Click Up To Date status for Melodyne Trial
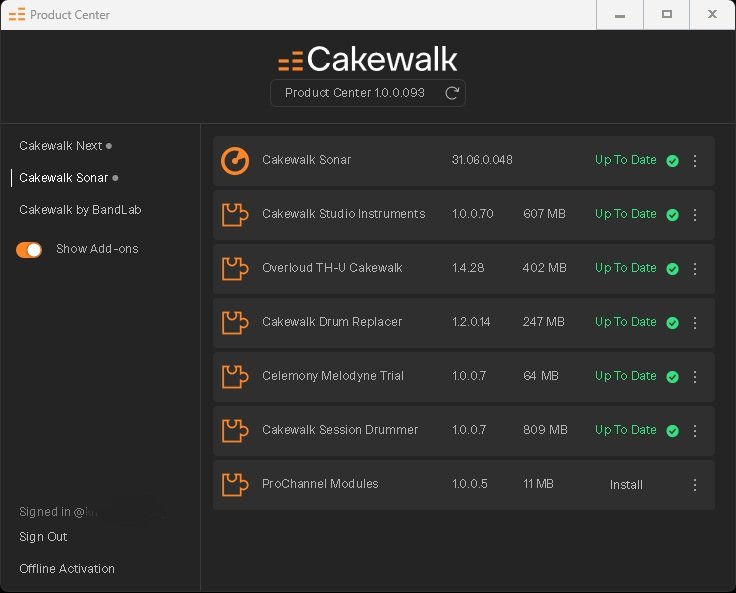This screenshot has height=593, width=736. pyautogui.click(x=626, y=376)
